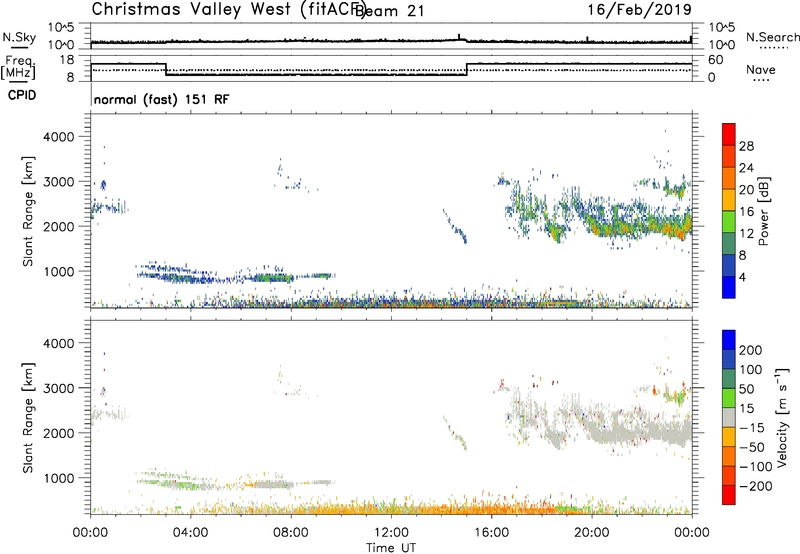This screenshot has height=554, width=800.
Task: Click the "-200" label on the velocity colorbar
Action: (756, 486)
